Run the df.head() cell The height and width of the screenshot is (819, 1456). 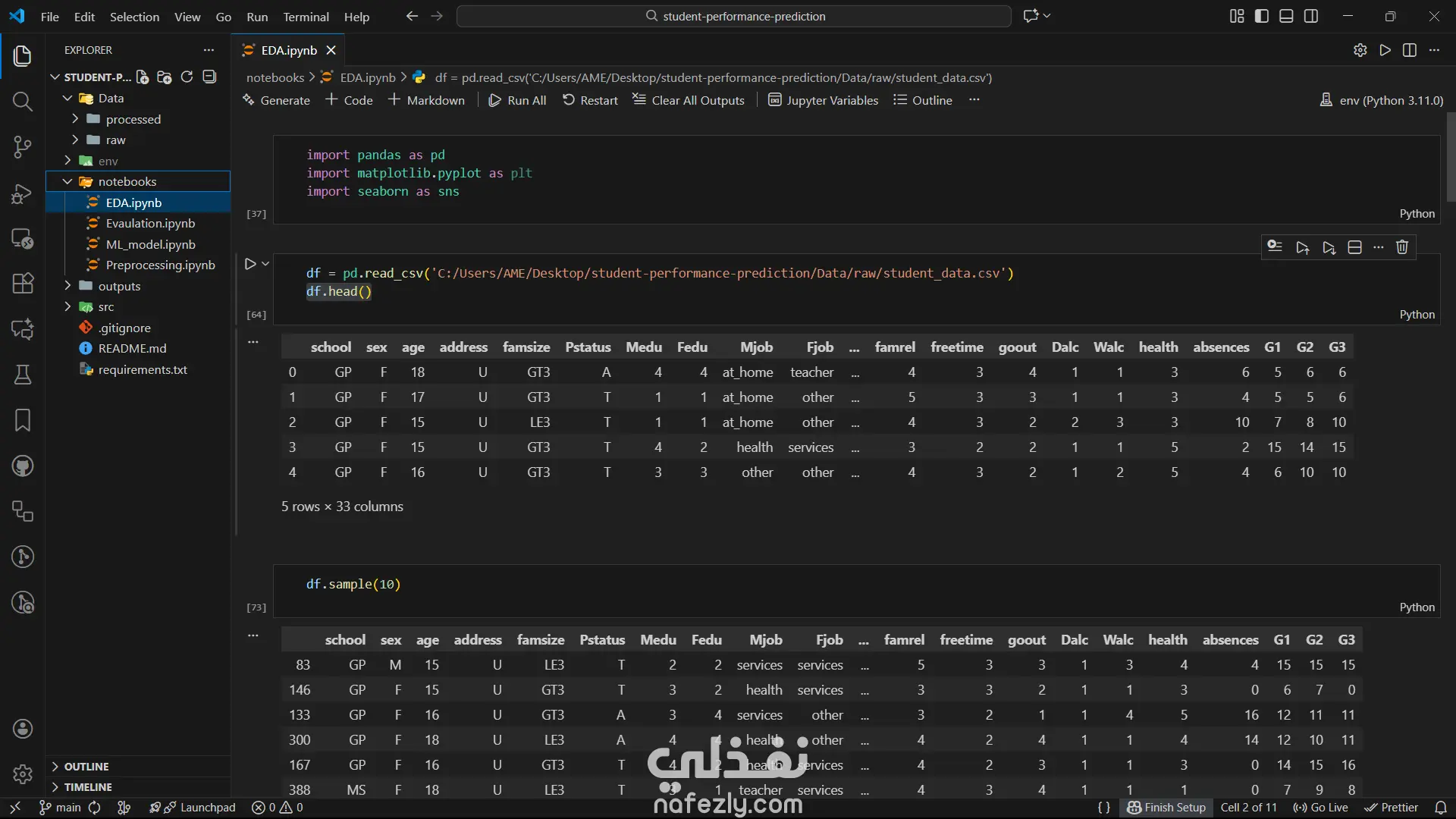[250, 264]
